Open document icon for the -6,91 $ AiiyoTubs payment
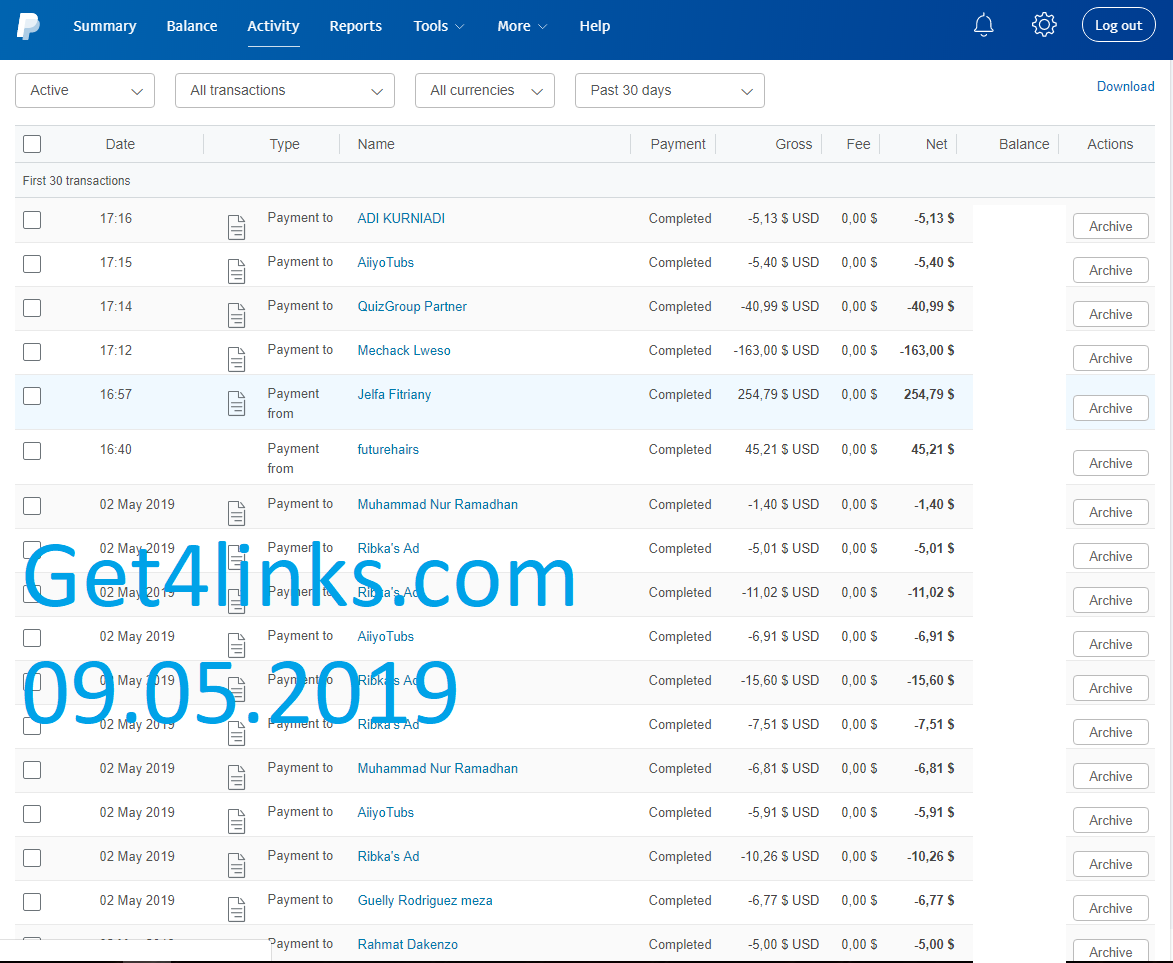 click(x=236, y=645)
